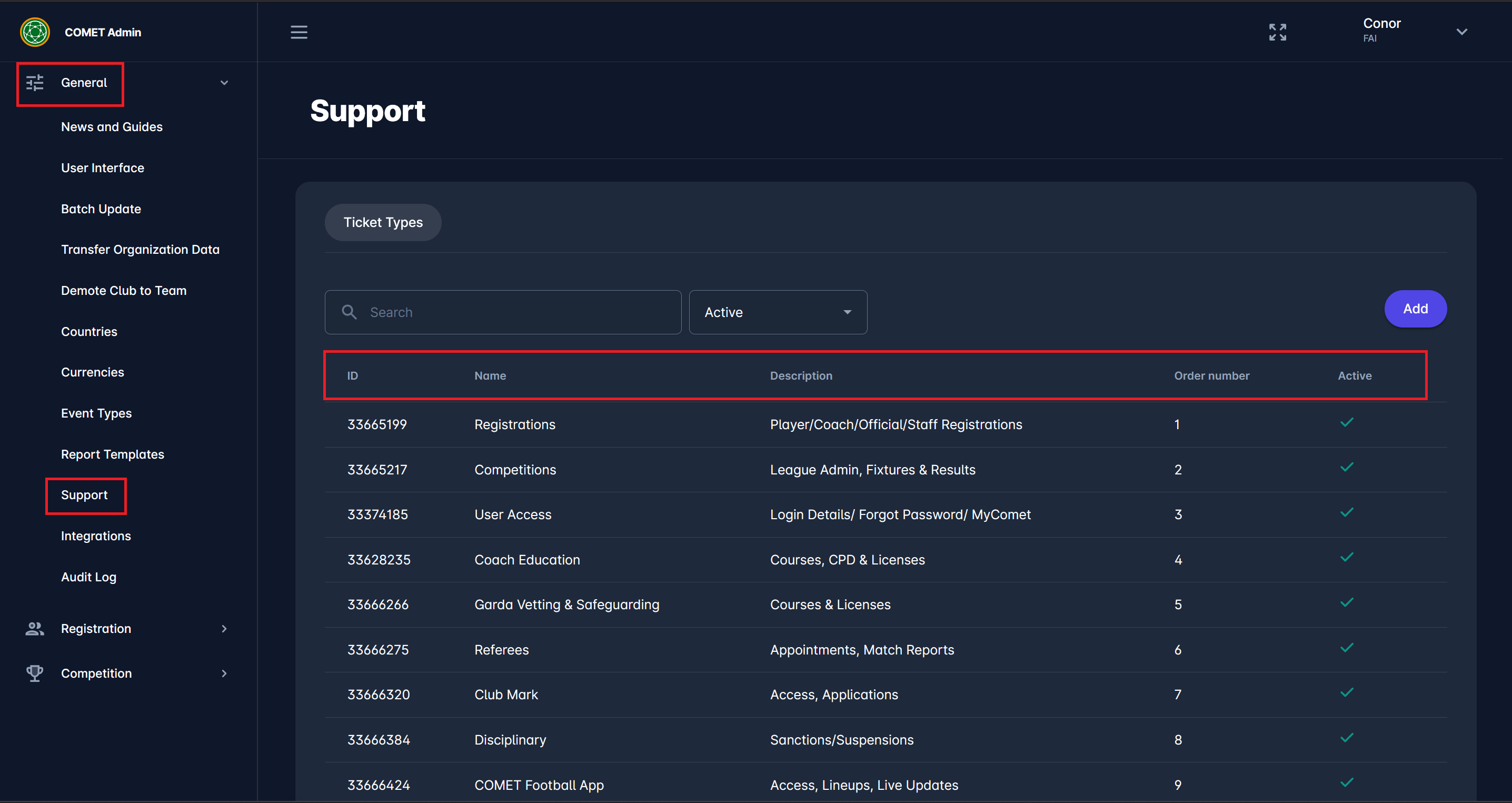This screenshot has height=803, width=1512.
Task: Click the fullscreen expand icon
Action: 1277,32
